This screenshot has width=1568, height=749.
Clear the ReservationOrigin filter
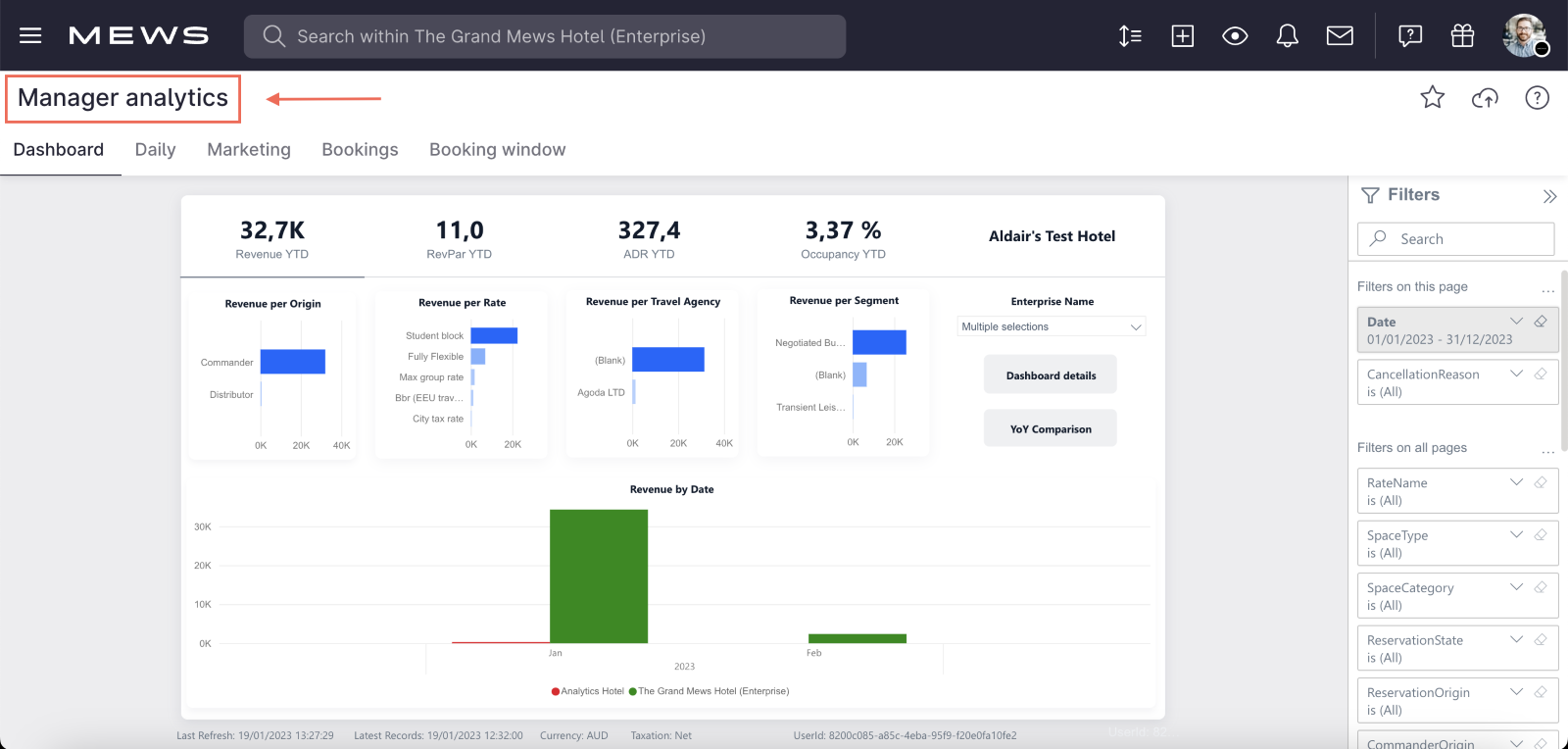point(1541,692)
